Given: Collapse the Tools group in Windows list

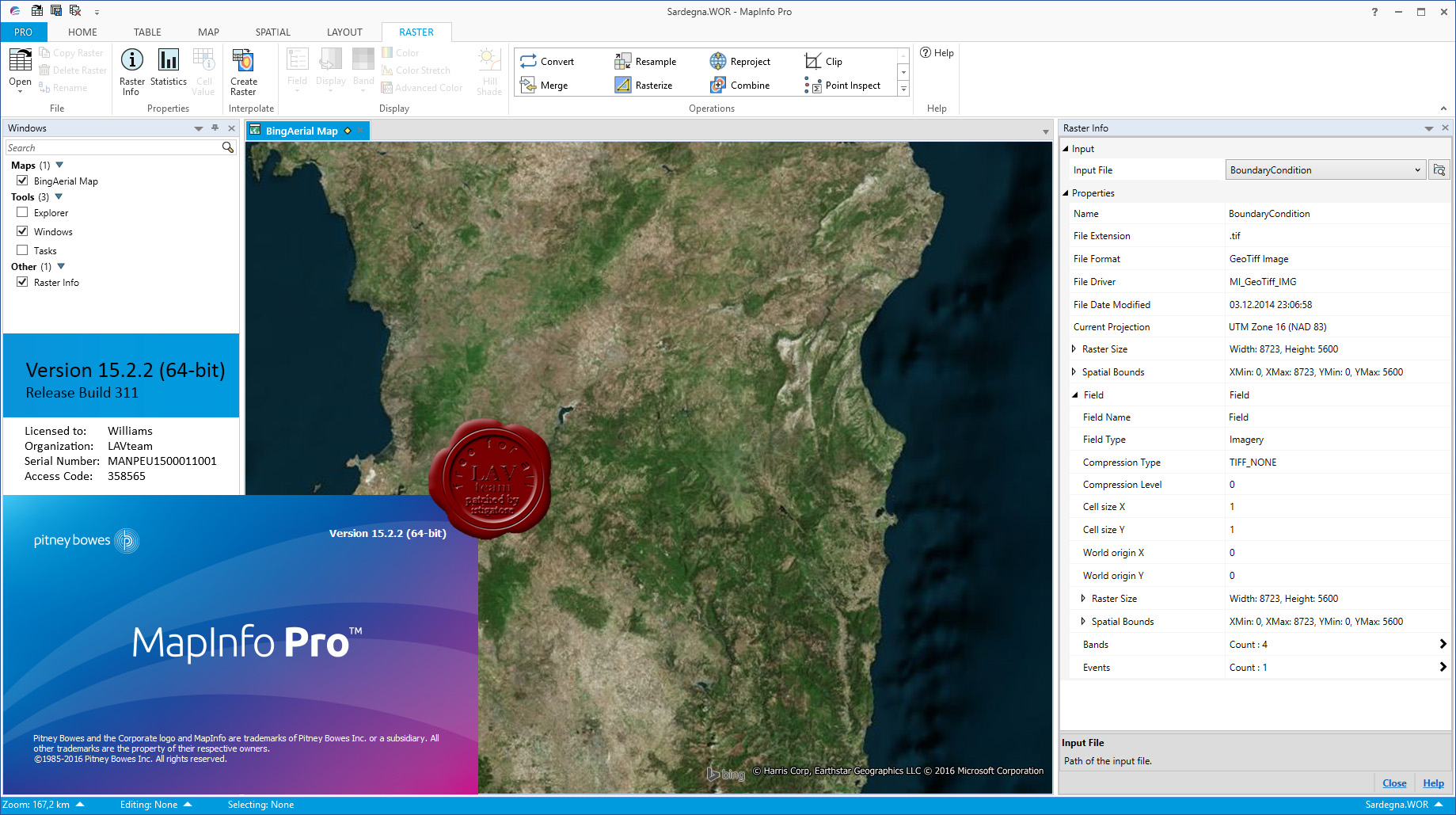Looking at the screenshot, I should [x=59, y=196].
